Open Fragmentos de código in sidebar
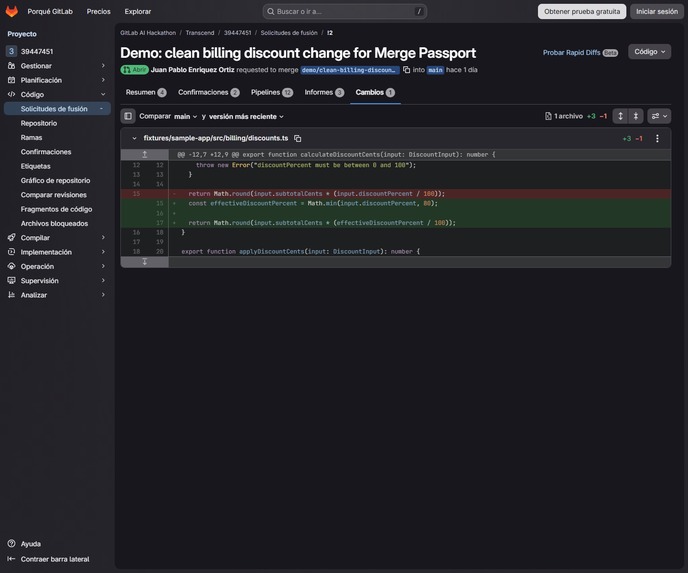688x573 pixels. tap(57, 209)
